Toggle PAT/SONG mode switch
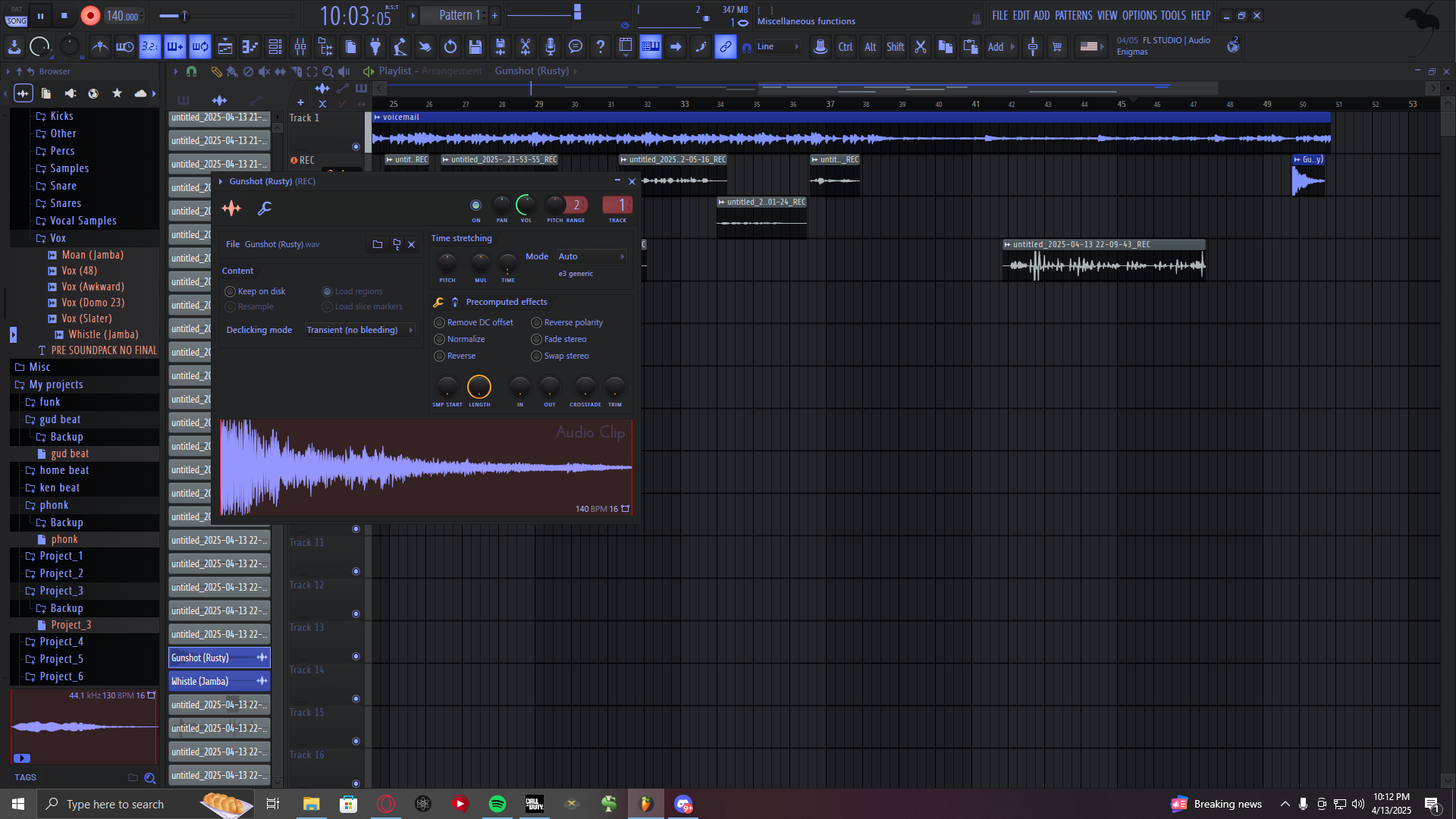 17,16
